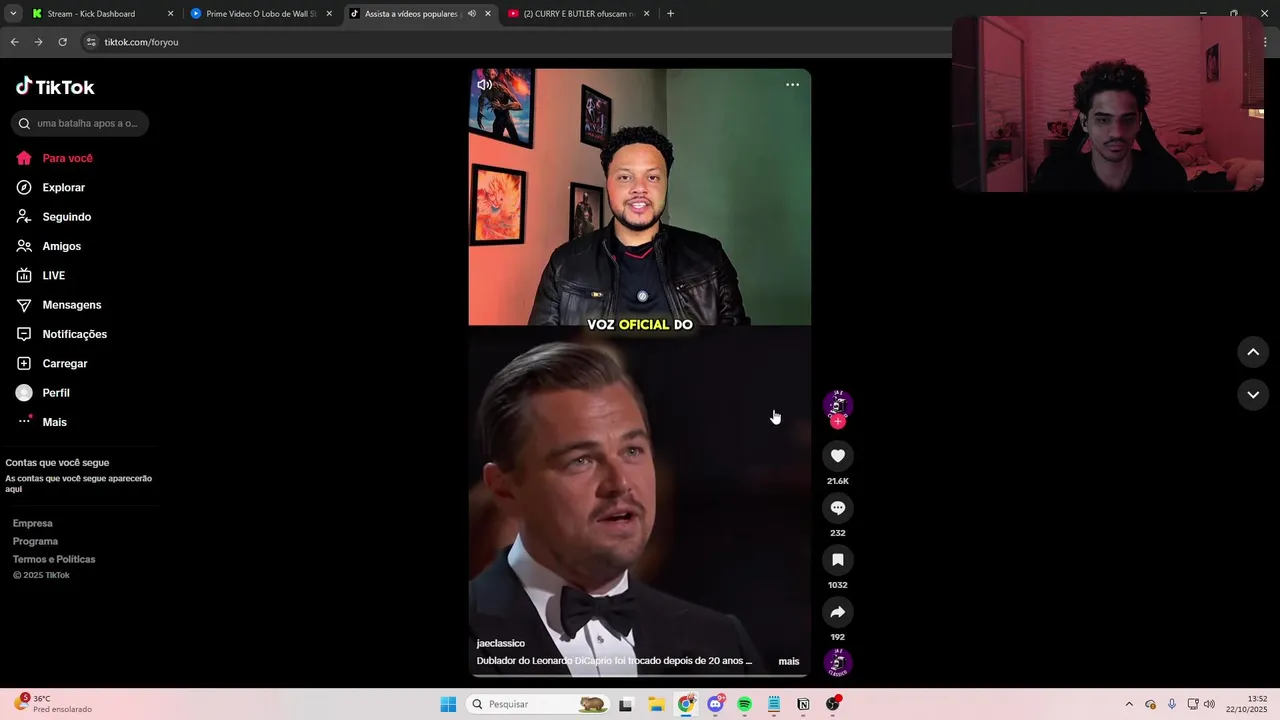The image size is (1280, 720).
Task: Open OBS Studio from the taskbar
Action: [x=832, y=704]
